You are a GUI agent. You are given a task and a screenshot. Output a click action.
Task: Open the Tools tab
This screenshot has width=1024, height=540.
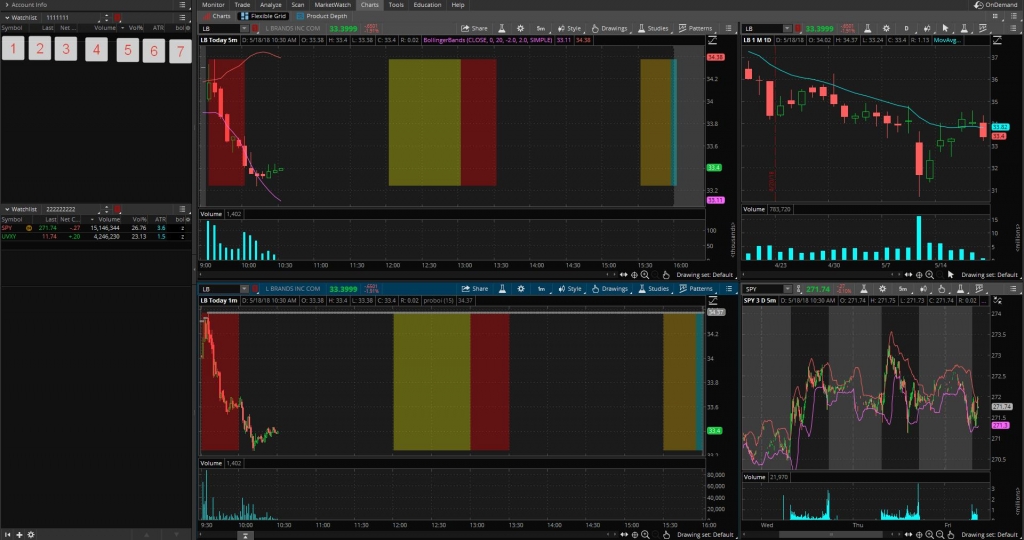396,5
